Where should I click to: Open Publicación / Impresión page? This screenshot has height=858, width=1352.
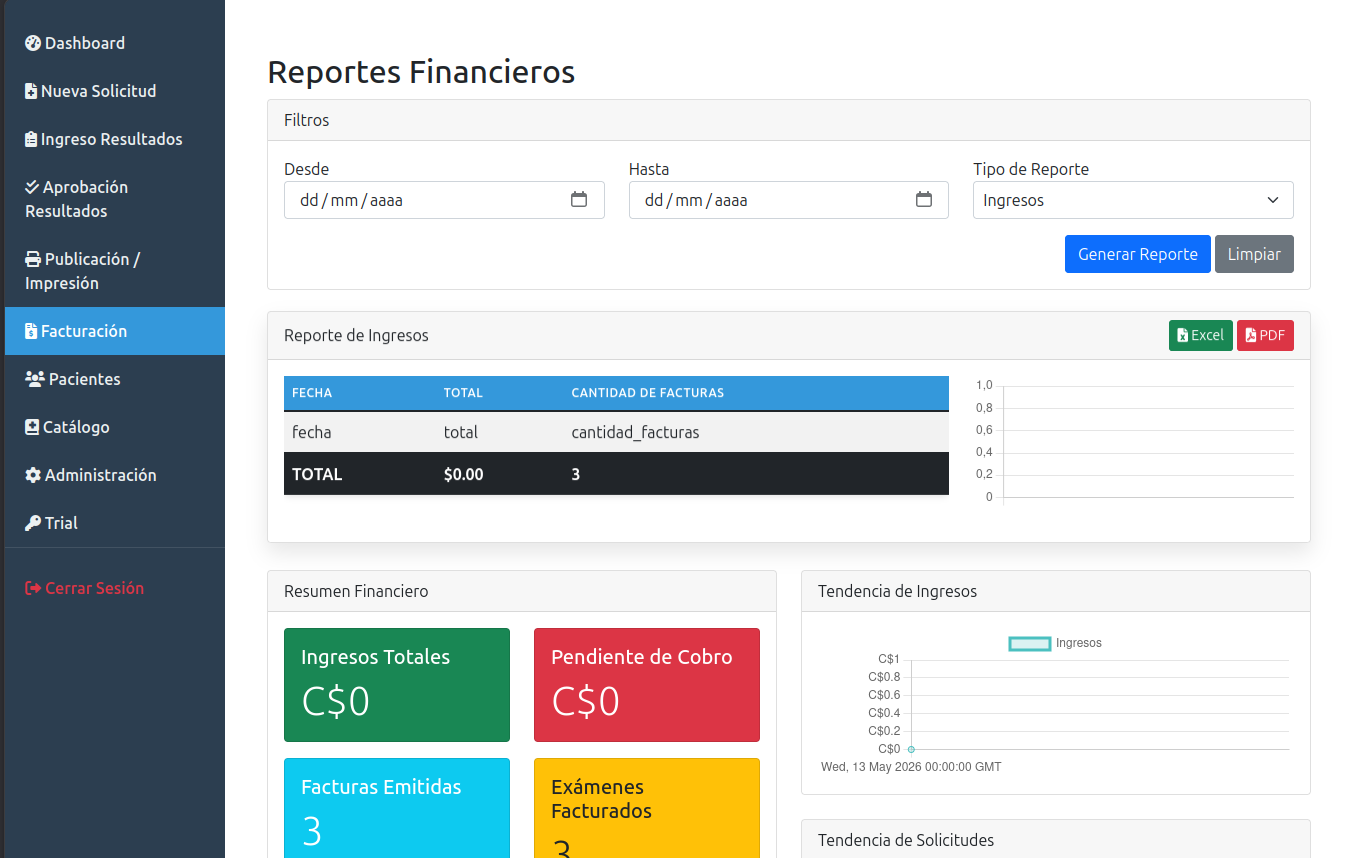click(x=115, y=271)
